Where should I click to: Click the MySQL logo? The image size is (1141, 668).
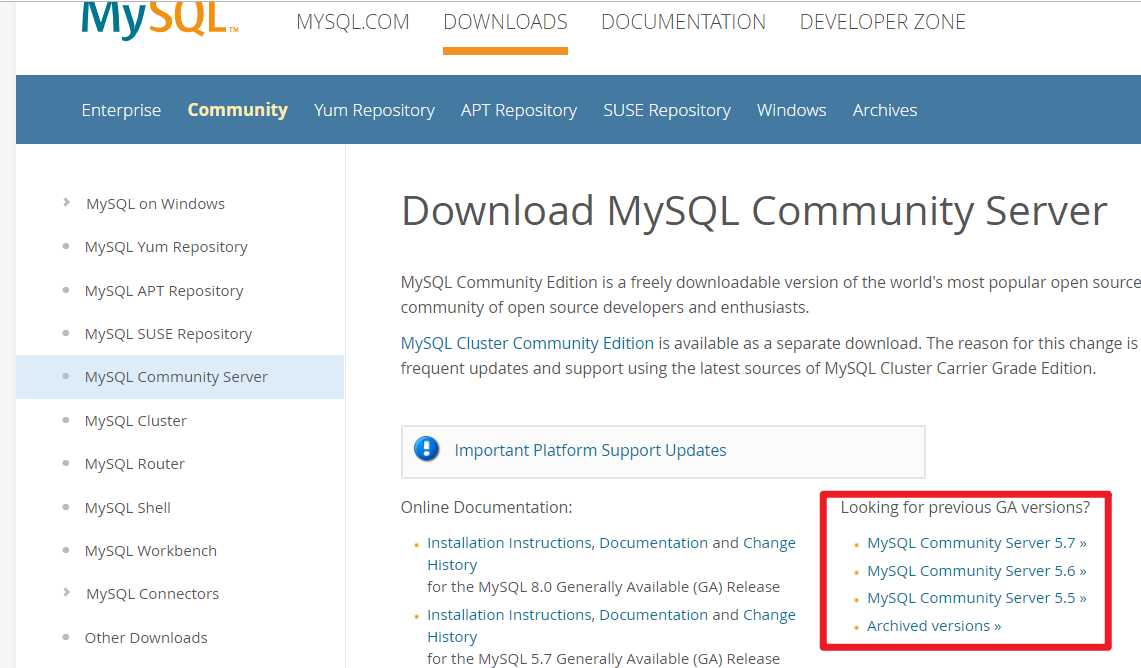tap(159, 20)
